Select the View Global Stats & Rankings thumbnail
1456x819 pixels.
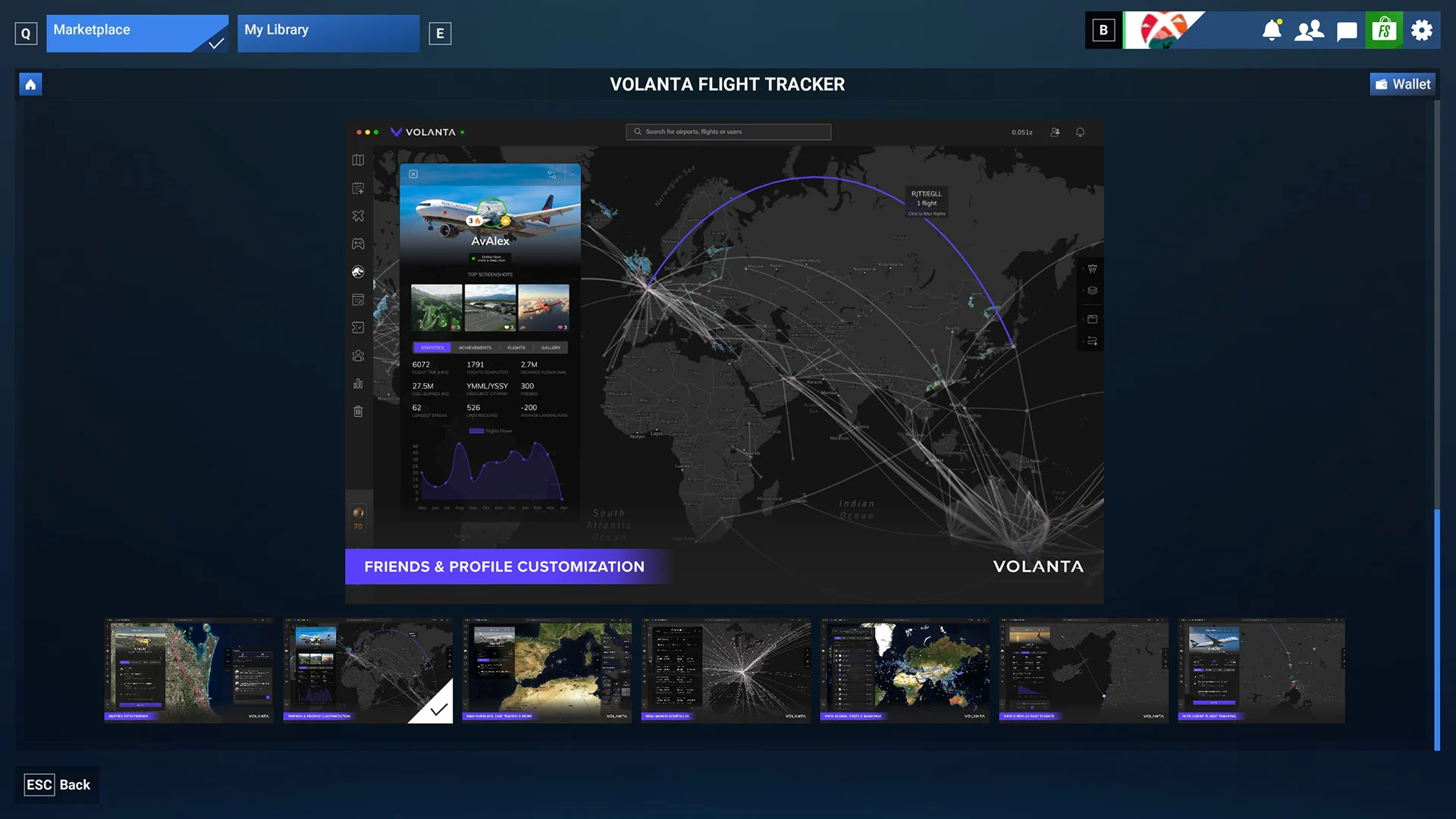[905, 670]
